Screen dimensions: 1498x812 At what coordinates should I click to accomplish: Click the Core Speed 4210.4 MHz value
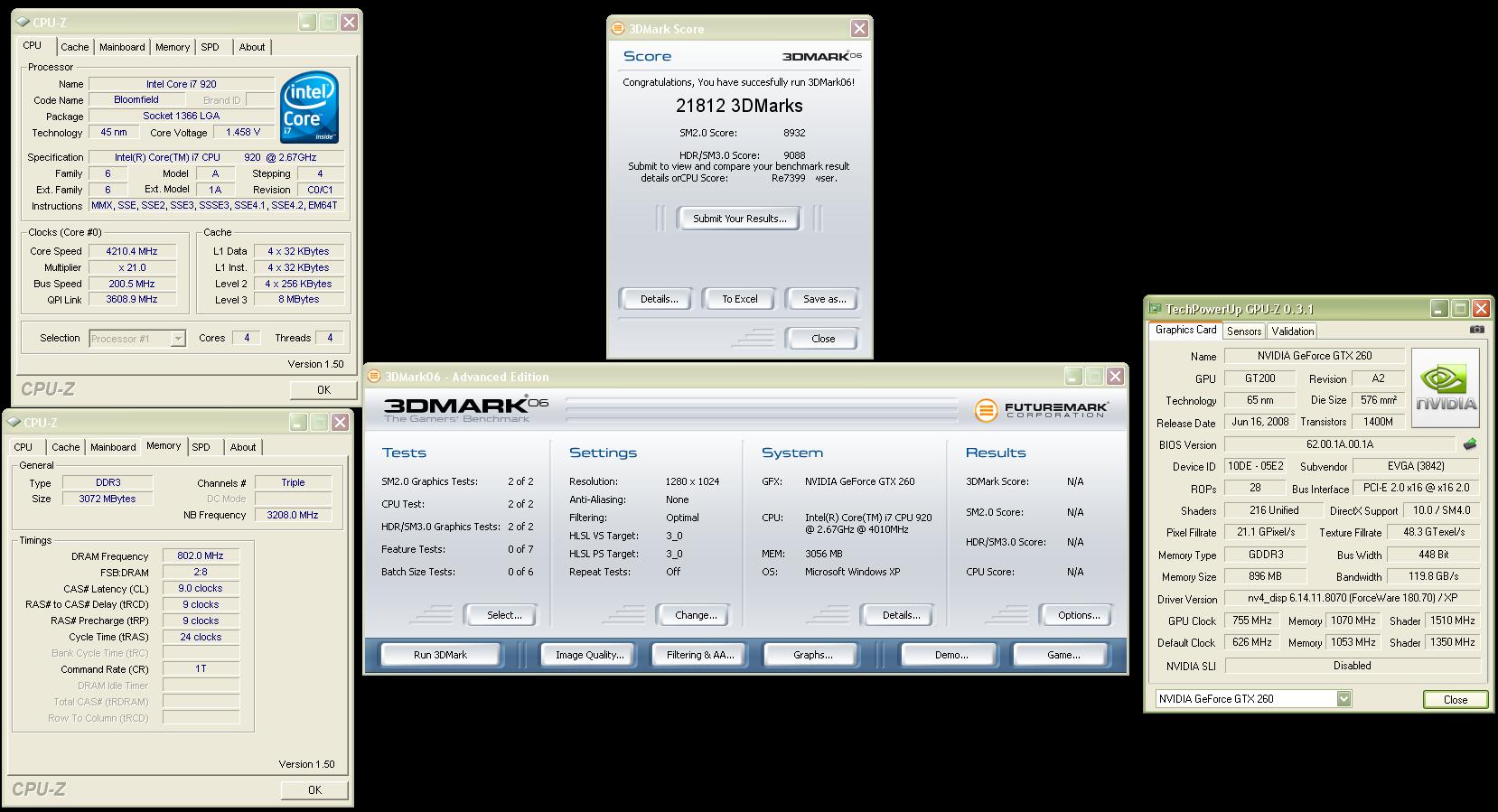coord(131,251)
